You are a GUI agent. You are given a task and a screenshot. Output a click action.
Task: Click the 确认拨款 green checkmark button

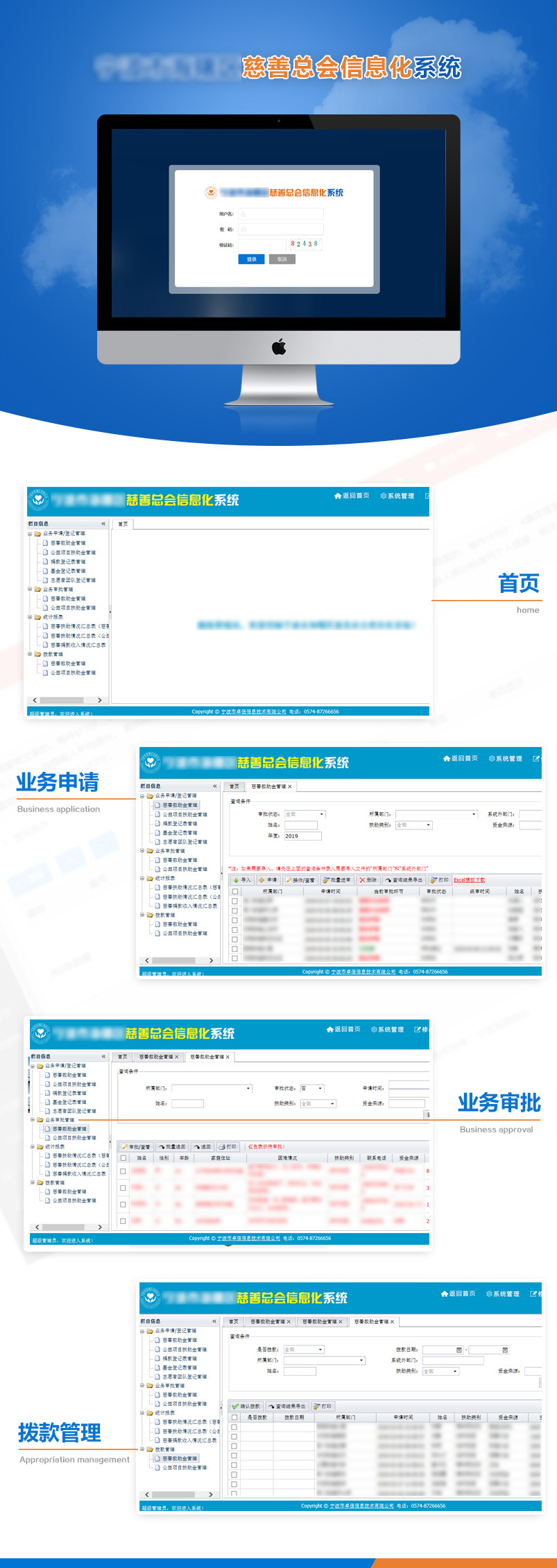[246, 1406]
